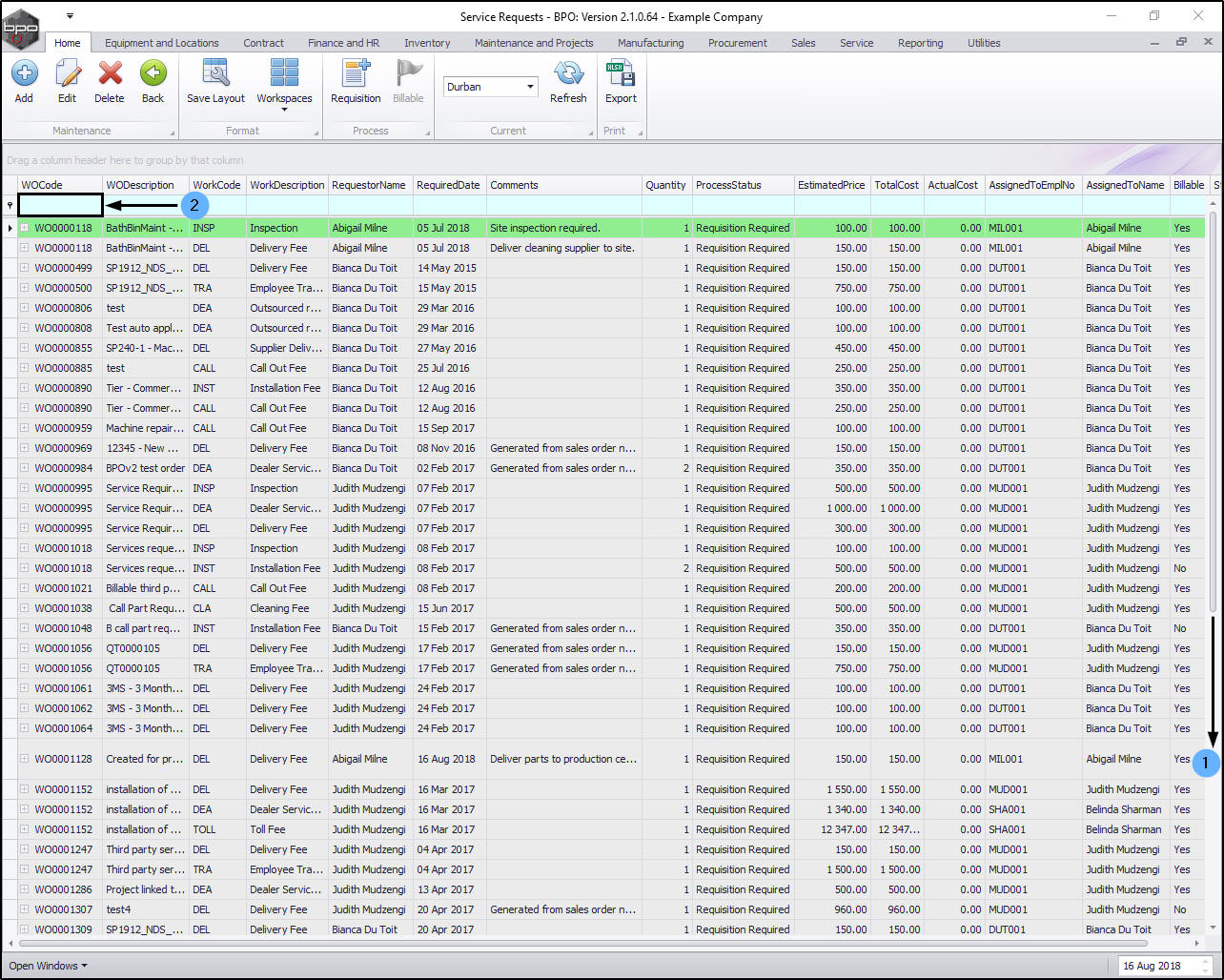1224x980 pixels.
Task: Select the '16 Aug 2018' required date cell
Action: click(450, 759)
